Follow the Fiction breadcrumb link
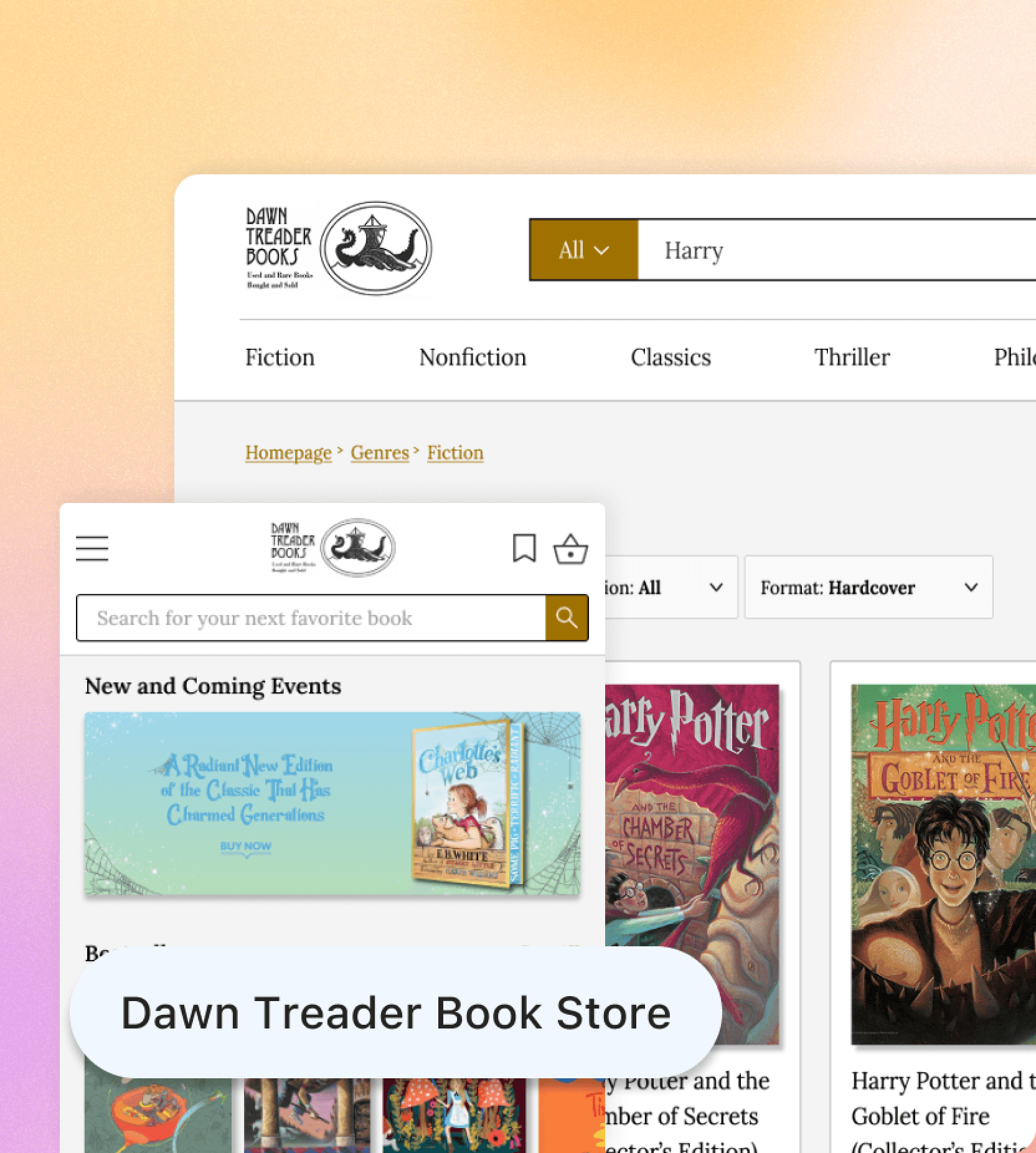The width and height of the screenshot is (1036, 1153). [x=455, y=453]
